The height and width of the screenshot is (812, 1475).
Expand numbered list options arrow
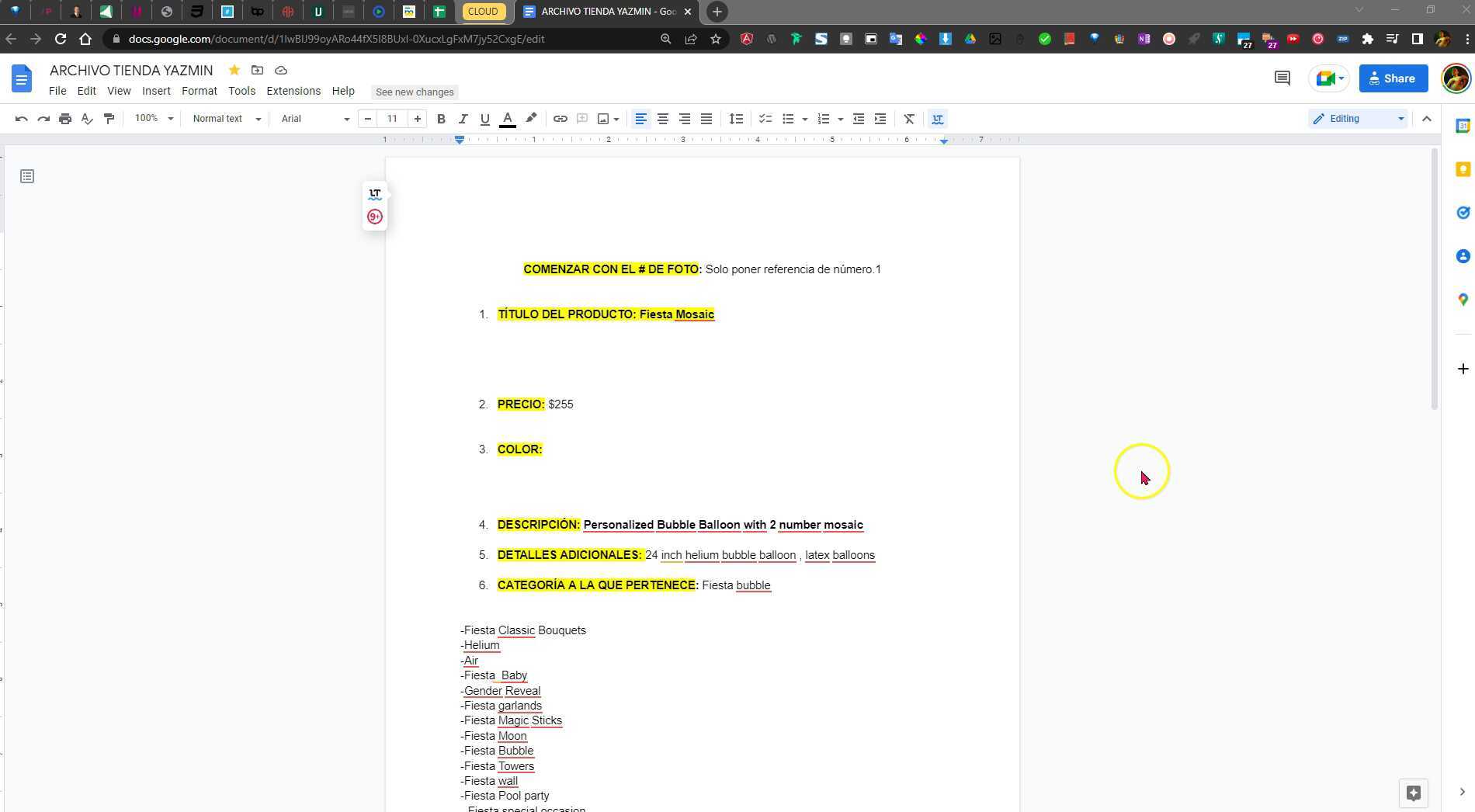[x=840, y=119]
